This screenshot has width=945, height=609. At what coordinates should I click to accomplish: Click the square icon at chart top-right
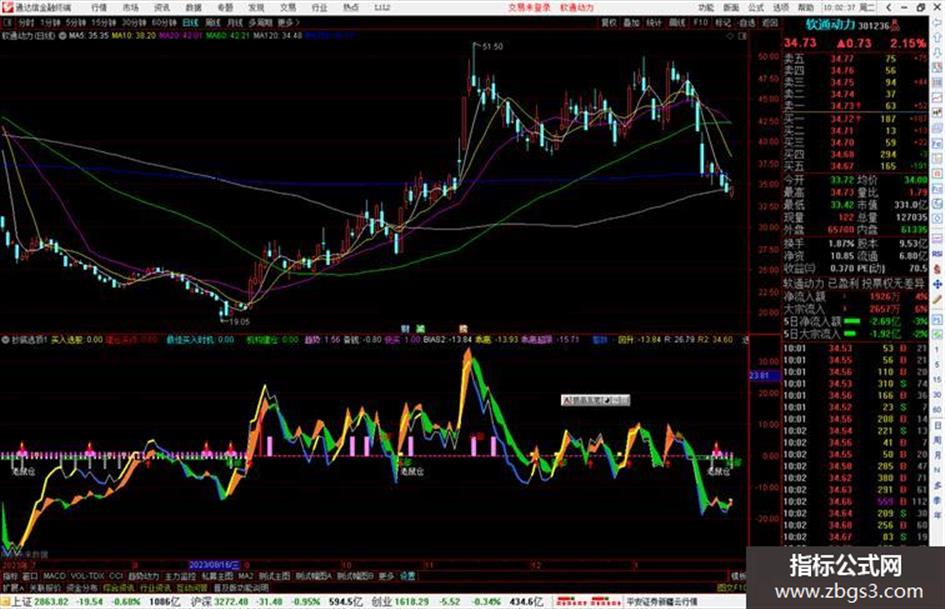(x=742, y=36)
